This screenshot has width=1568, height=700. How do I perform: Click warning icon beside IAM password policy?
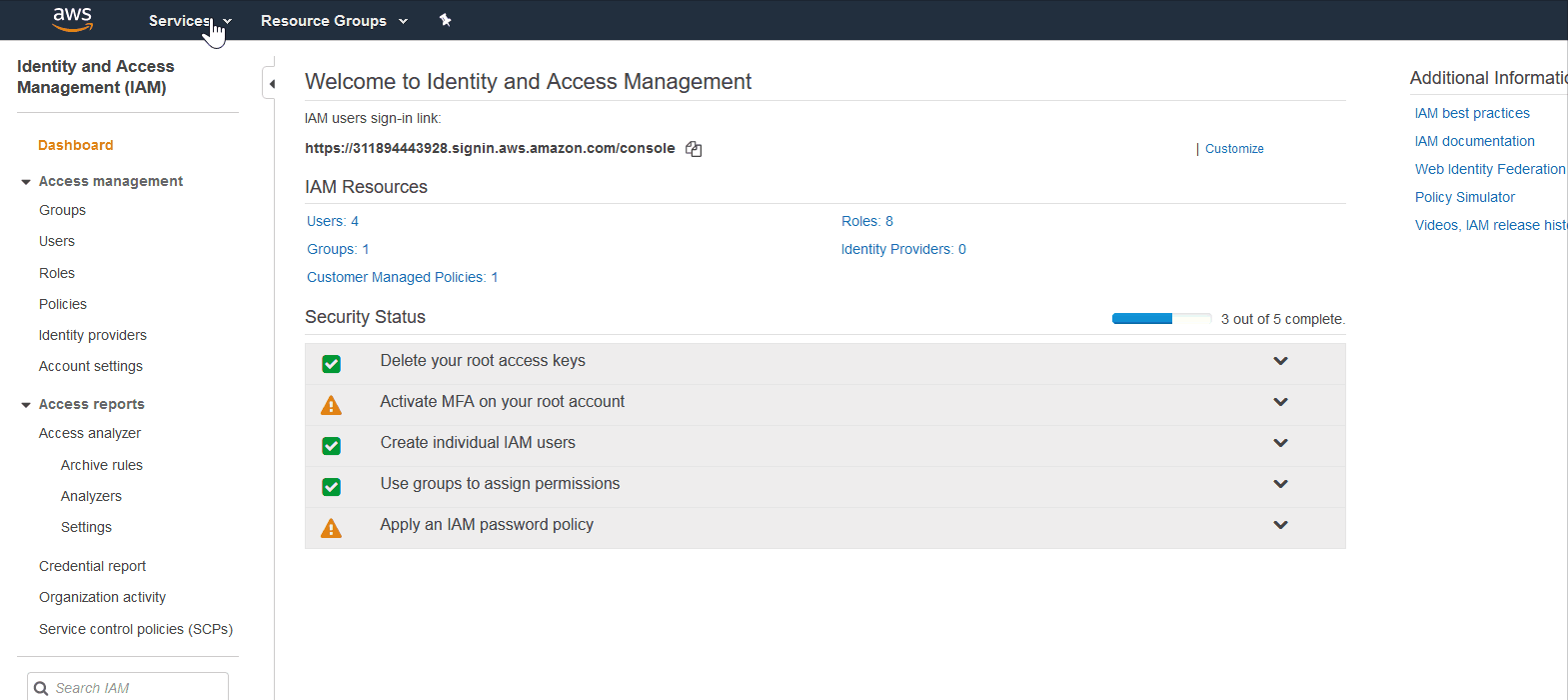331,528
